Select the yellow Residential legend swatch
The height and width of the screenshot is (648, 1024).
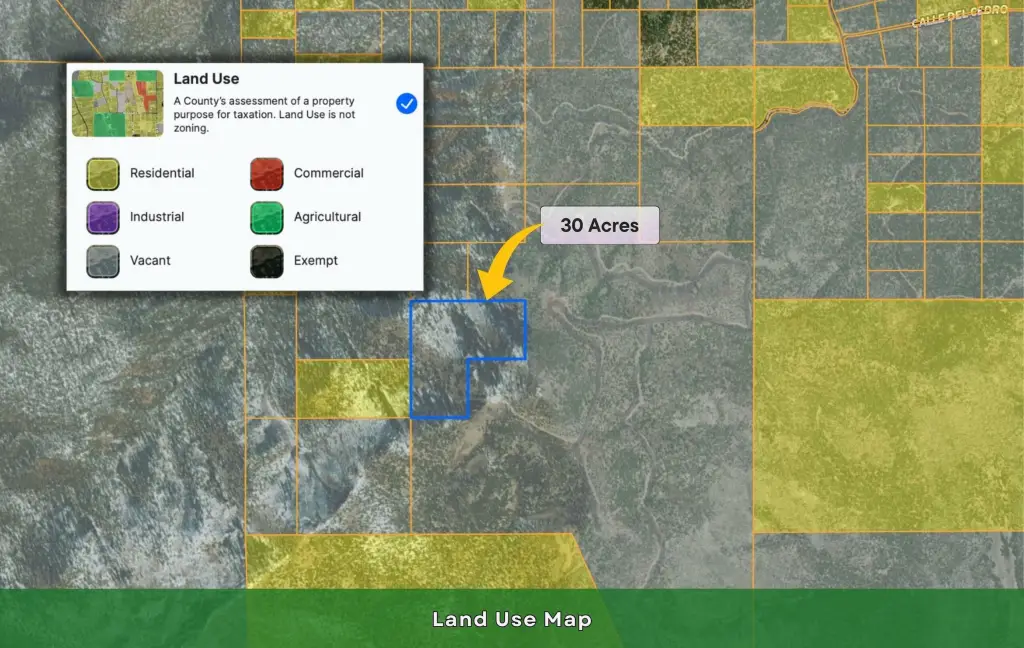point(103,173)
